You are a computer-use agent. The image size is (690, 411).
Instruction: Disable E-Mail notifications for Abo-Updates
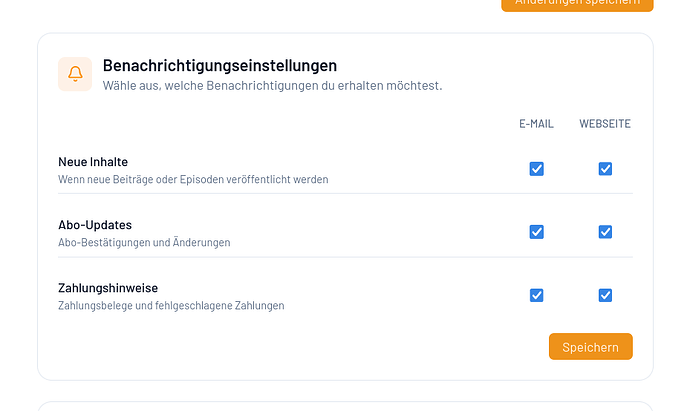click(x=536, y=232)
